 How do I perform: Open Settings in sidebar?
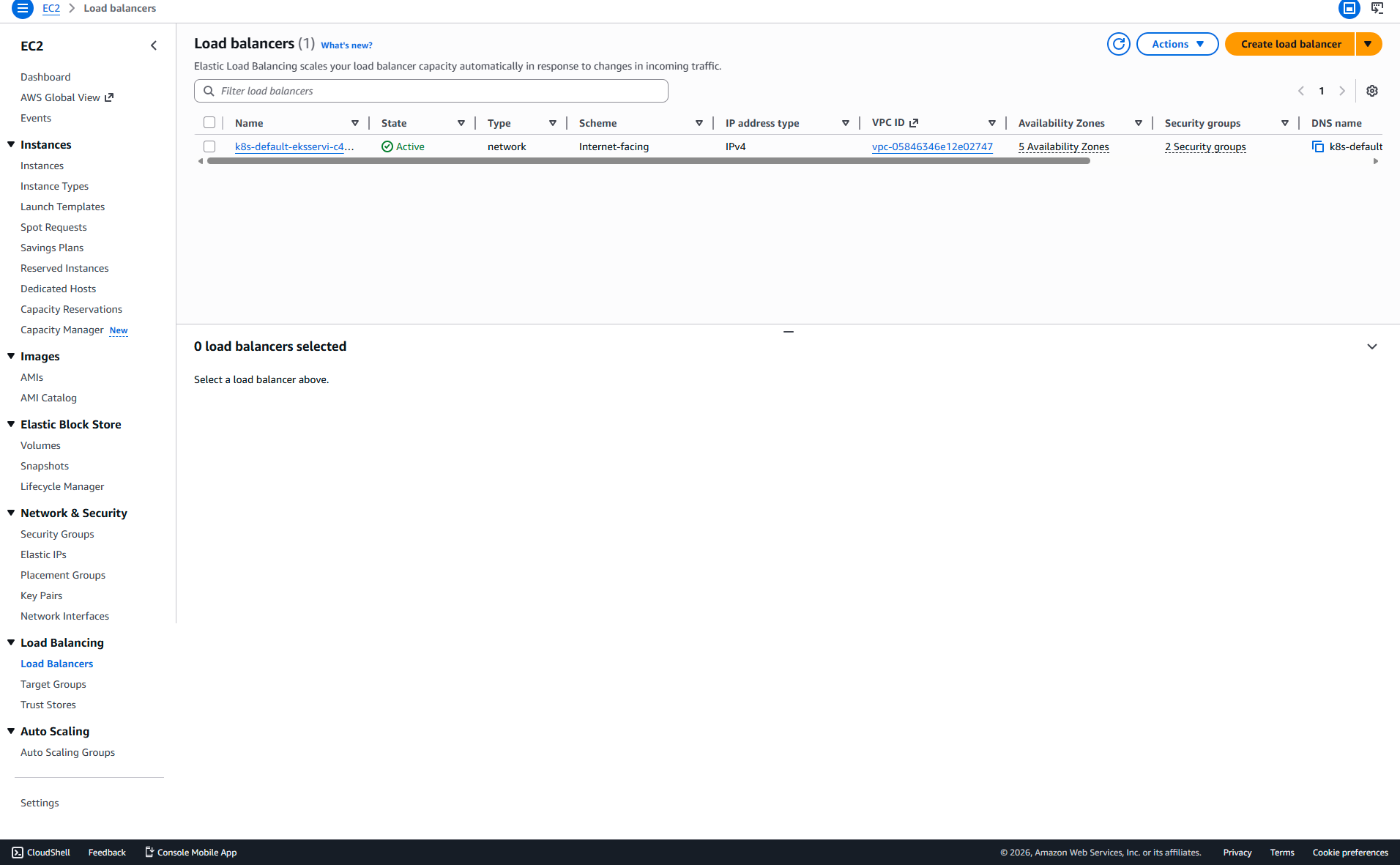pyautogui.click(x=40, y=803)
